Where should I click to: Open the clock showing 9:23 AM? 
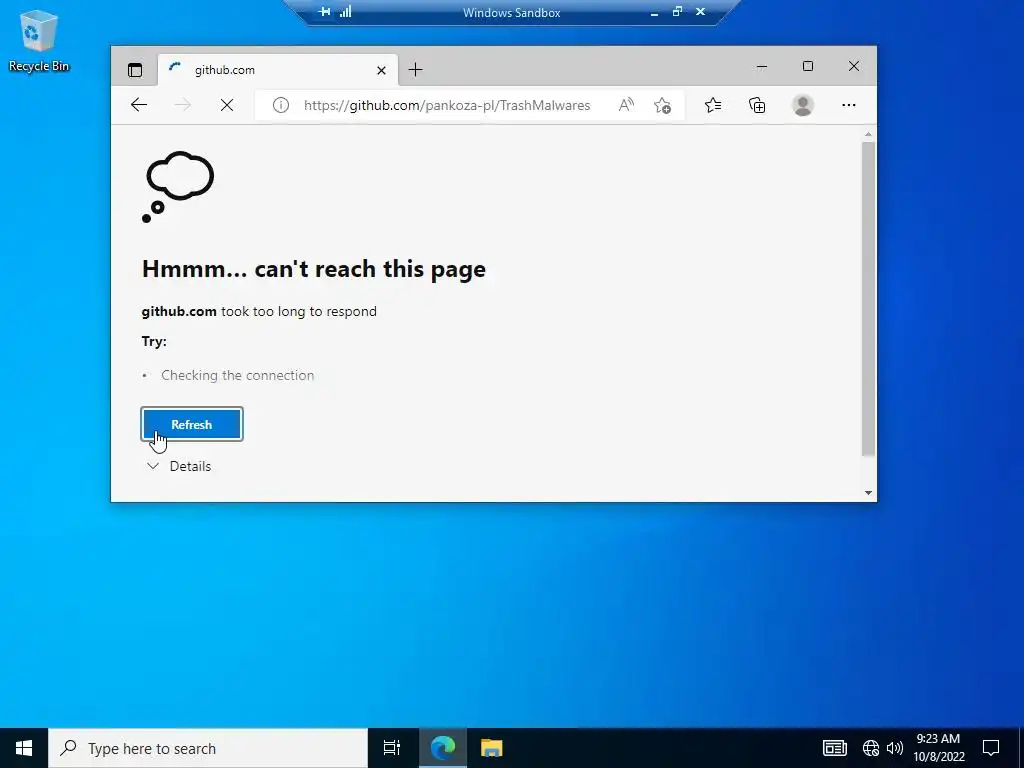click(x=938, y=748)
